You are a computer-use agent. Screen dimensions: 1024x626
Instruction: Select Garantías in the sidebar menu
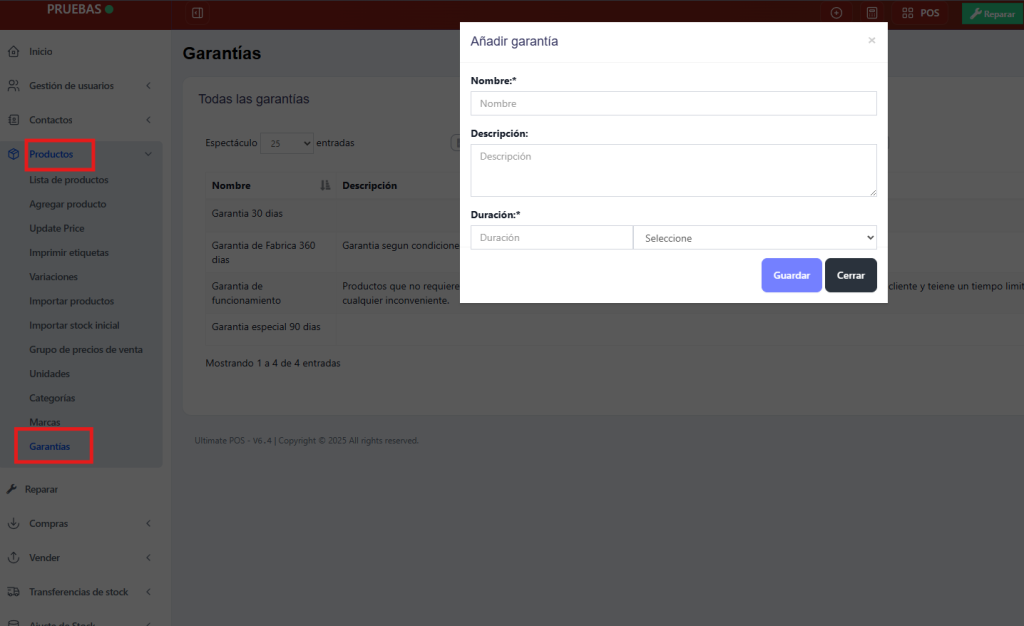pyautogui.click(x=50, y=446)
